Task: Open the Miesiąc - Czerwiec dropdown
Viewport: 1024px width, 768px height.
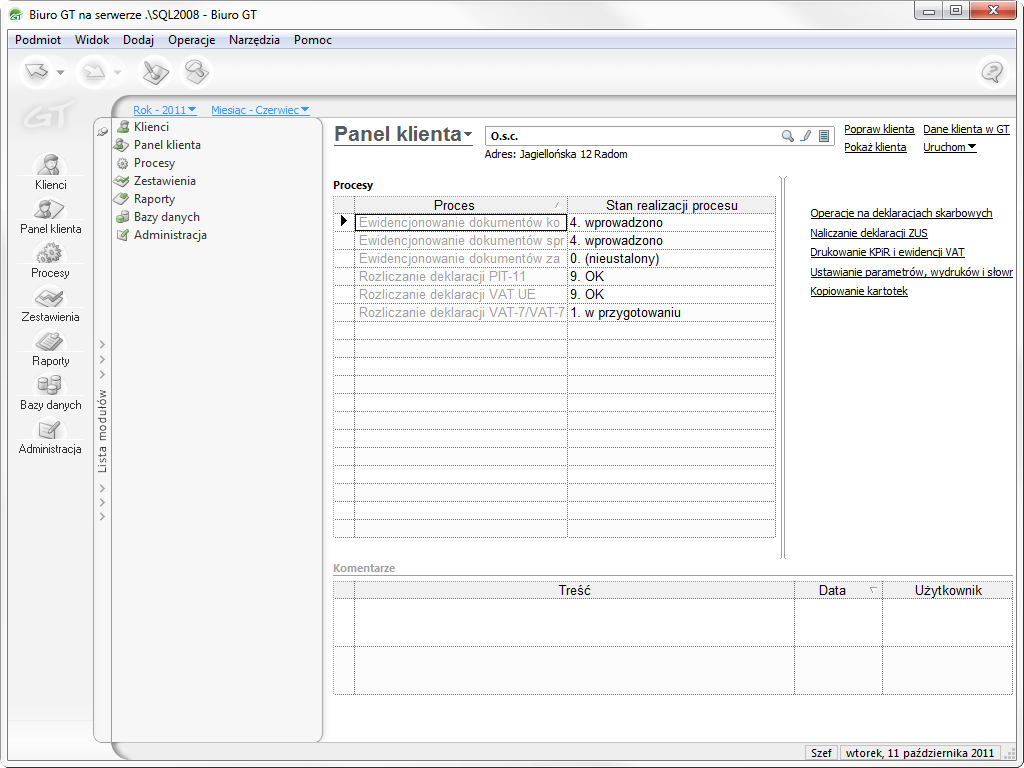Action: tap(260, 110)
